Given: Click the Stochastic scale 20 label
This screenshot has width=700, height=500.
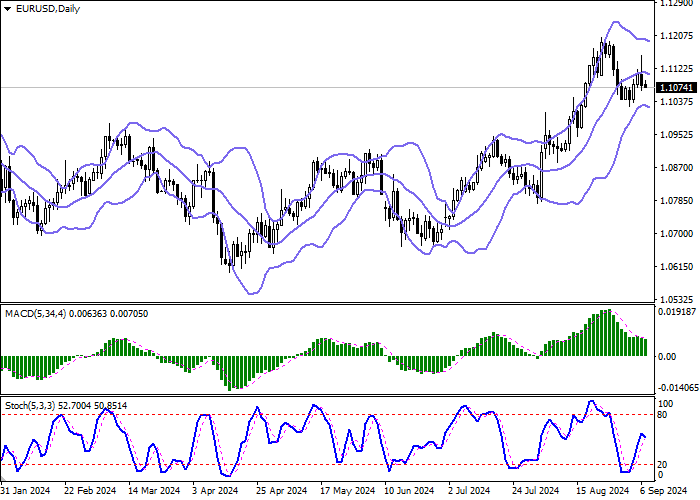Looking at the screenshot, I should tap(662, 465).
